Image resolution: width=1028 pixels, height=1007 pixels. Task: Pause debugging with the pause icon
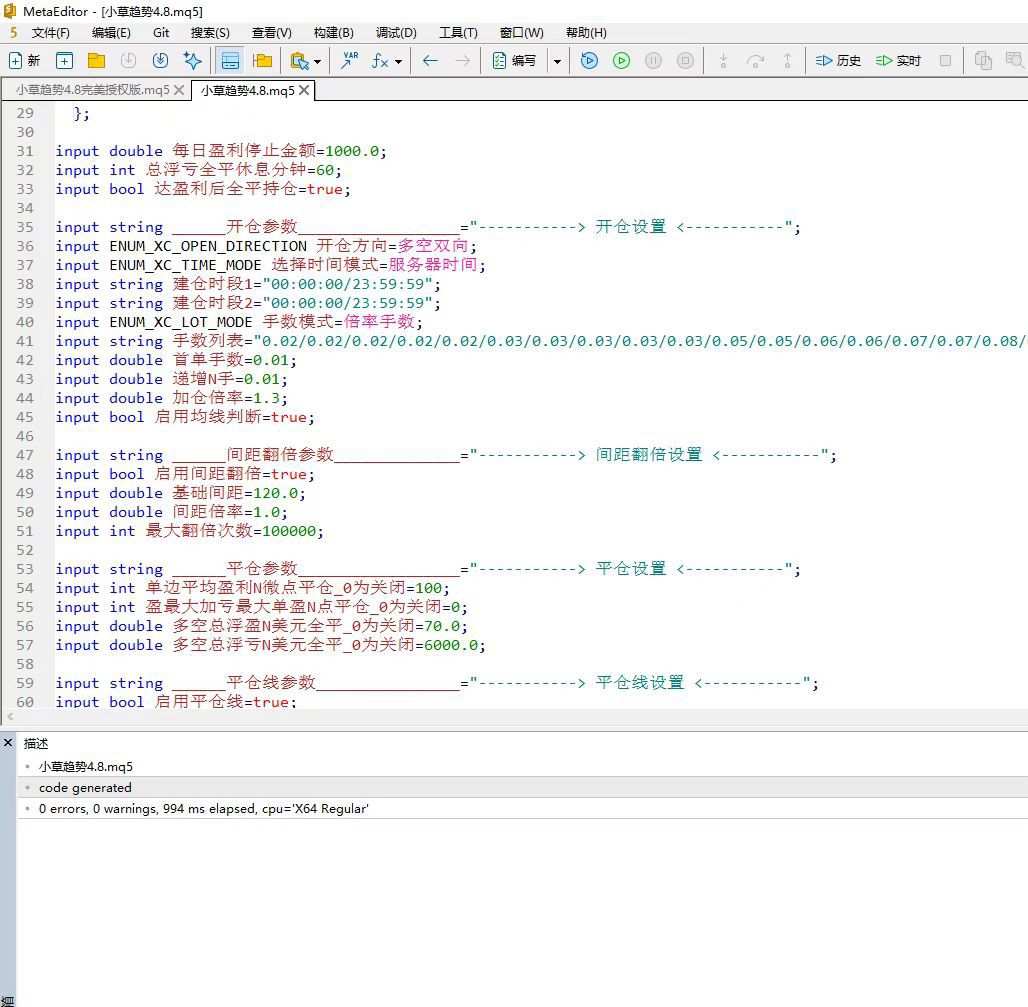[x=654, y=61]
